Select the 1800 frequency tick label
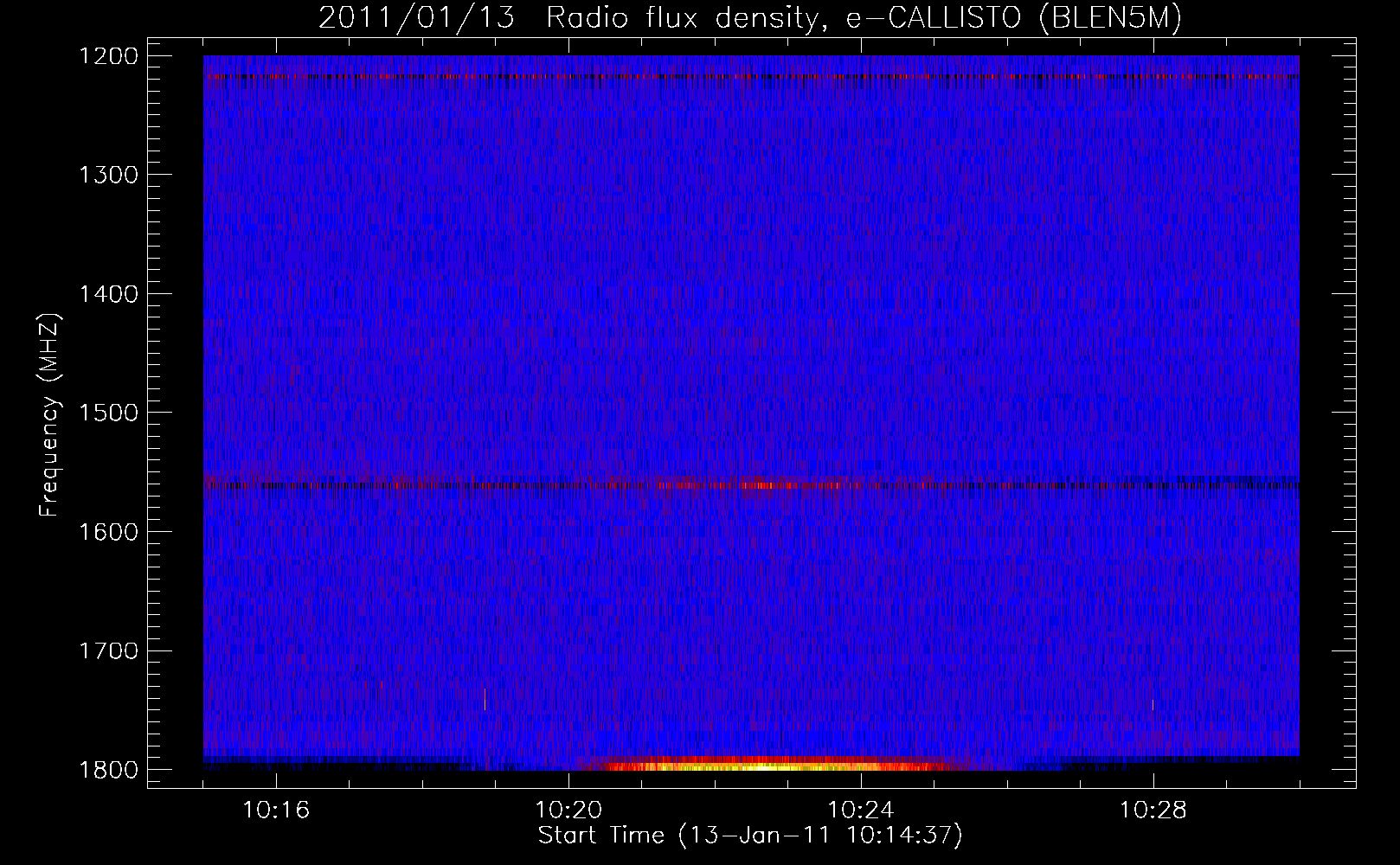 108,770
